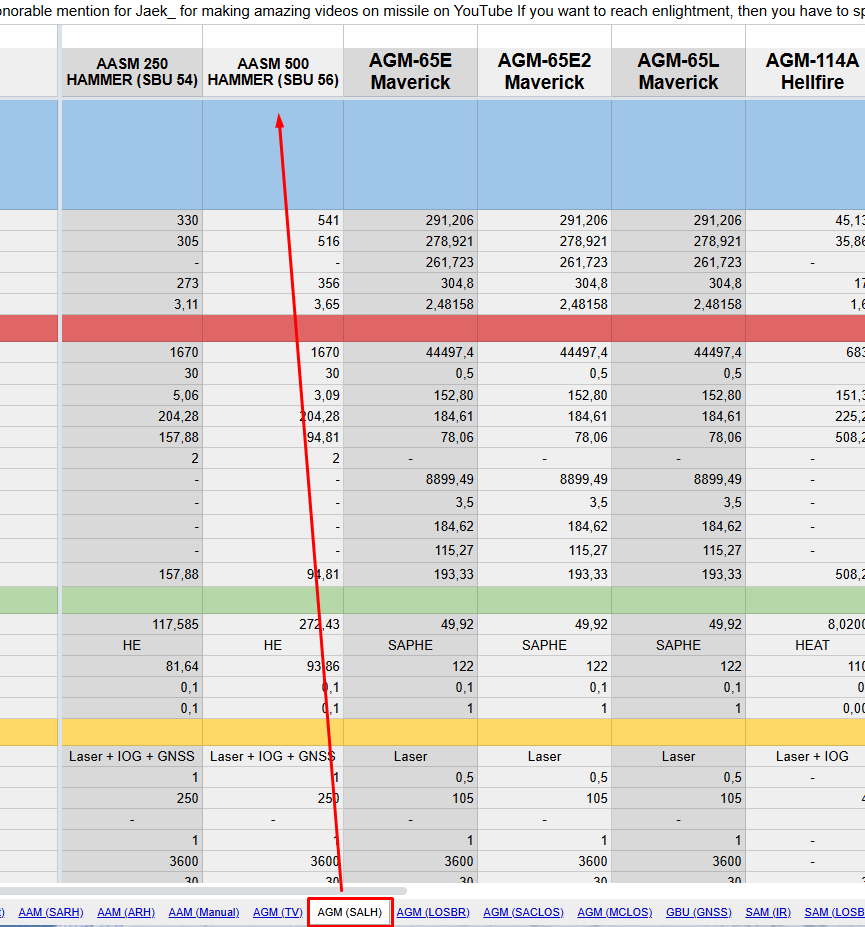This screenshot has width=865, height=927.
Task: Open the GBU (GNSS) sheet tab
Action: click(698, 912)
